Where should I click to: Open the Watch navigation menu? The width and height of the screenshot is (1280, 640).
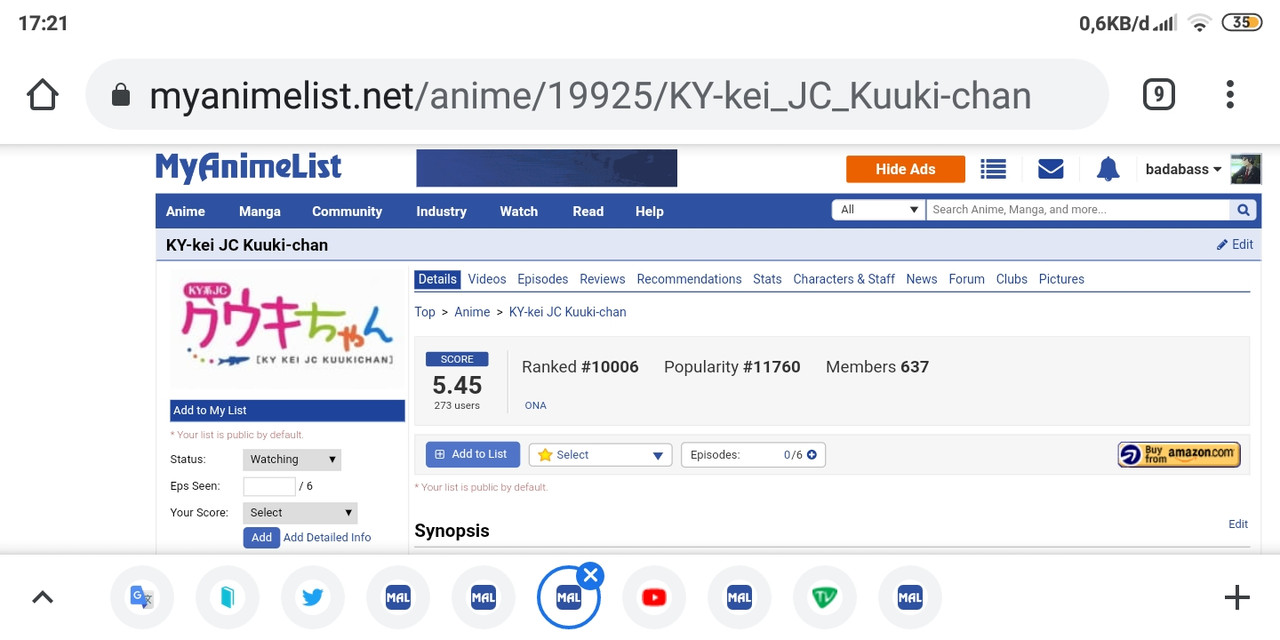(x=519, y=211)
